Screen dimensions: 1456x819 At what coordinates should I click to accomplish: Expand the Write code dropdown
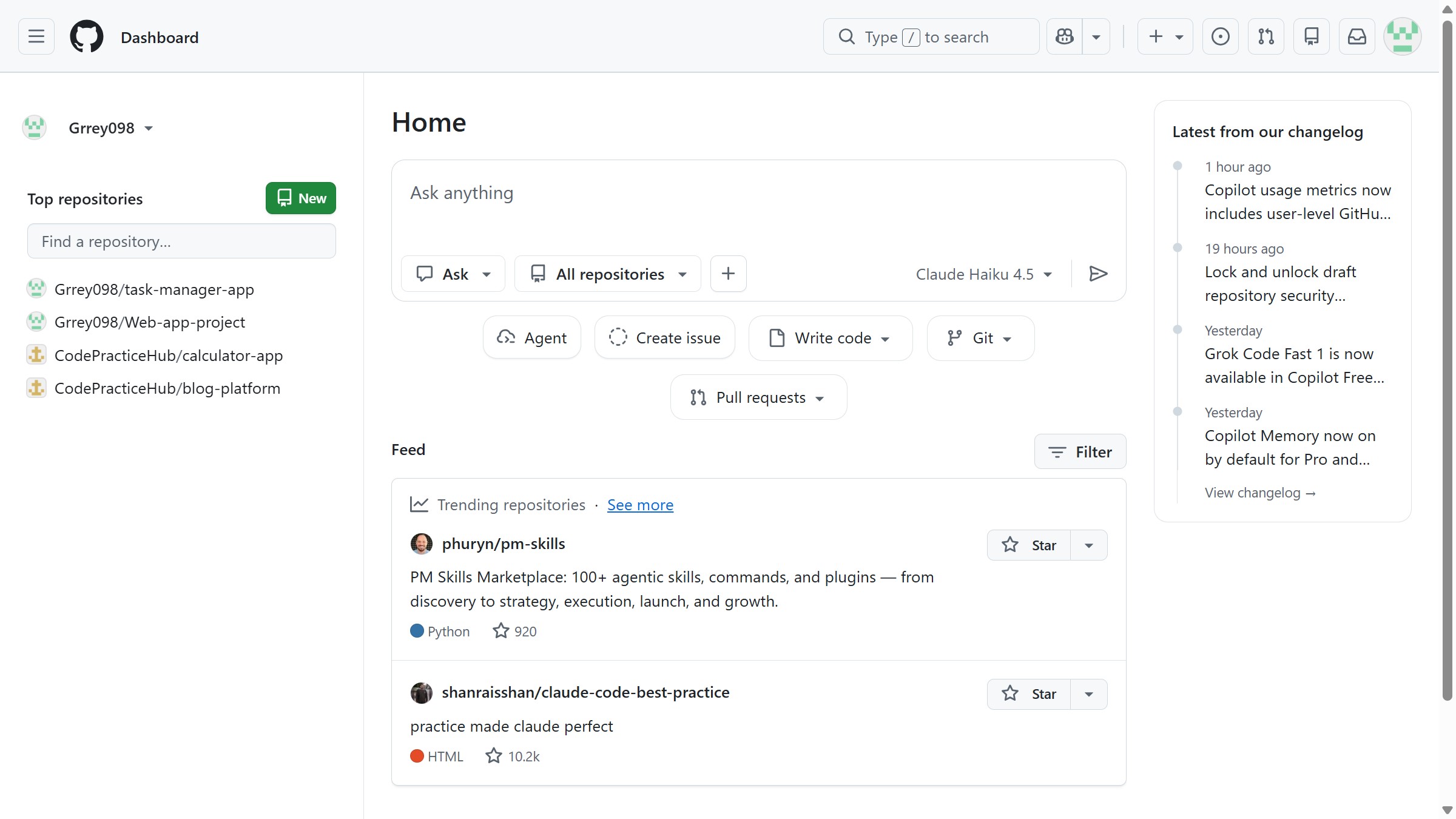[x=831, y=337]
